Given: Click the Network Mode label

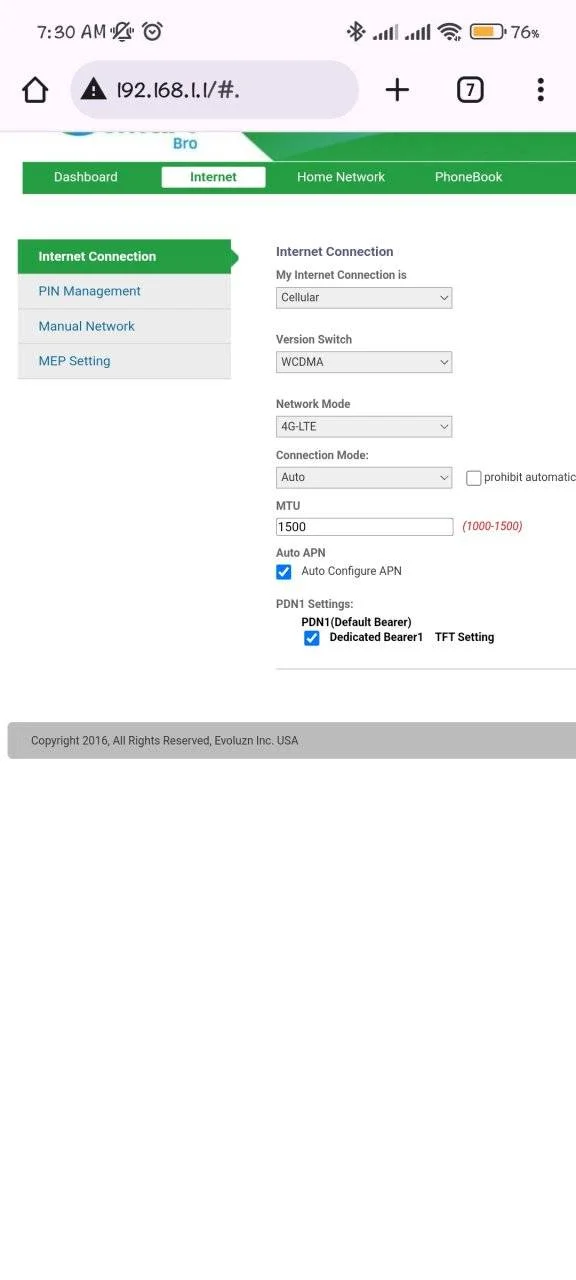Looking at the screenshot, I should pos(313,404).
